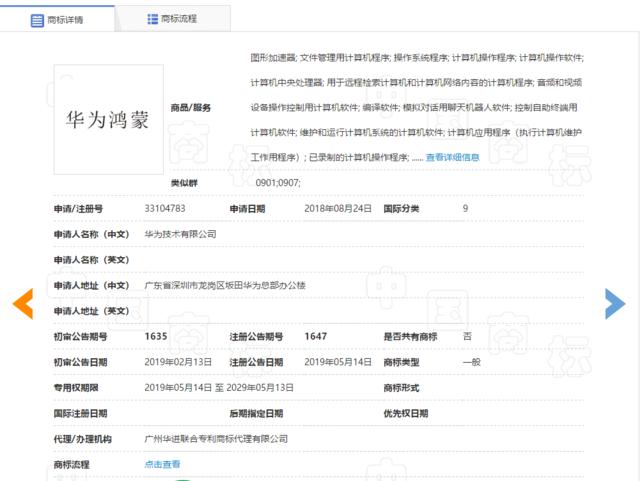640x481 pixels.
Task: Switch to the 商标流程 tab
Action: pyautogui.click(x=173, y=19)
